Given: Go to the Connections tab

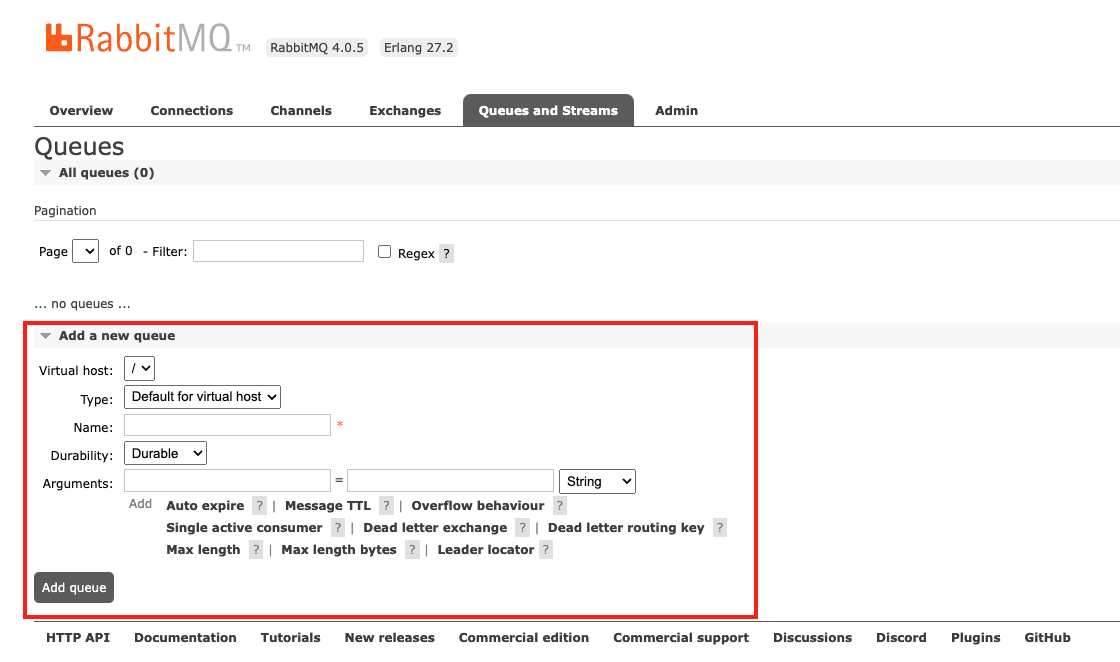Looking at the screenshot, I should (x=191, y=111).
